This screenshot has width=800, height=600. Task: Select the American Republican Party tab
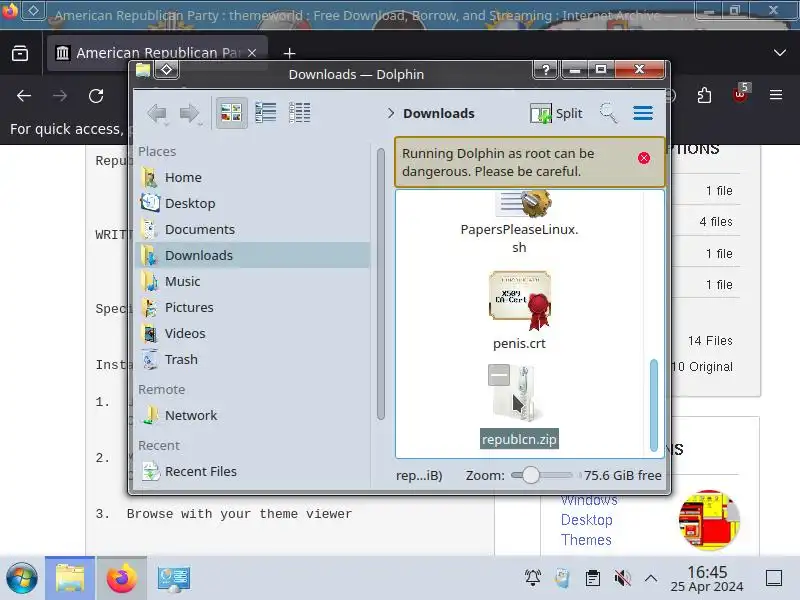[x=157, y=53]
